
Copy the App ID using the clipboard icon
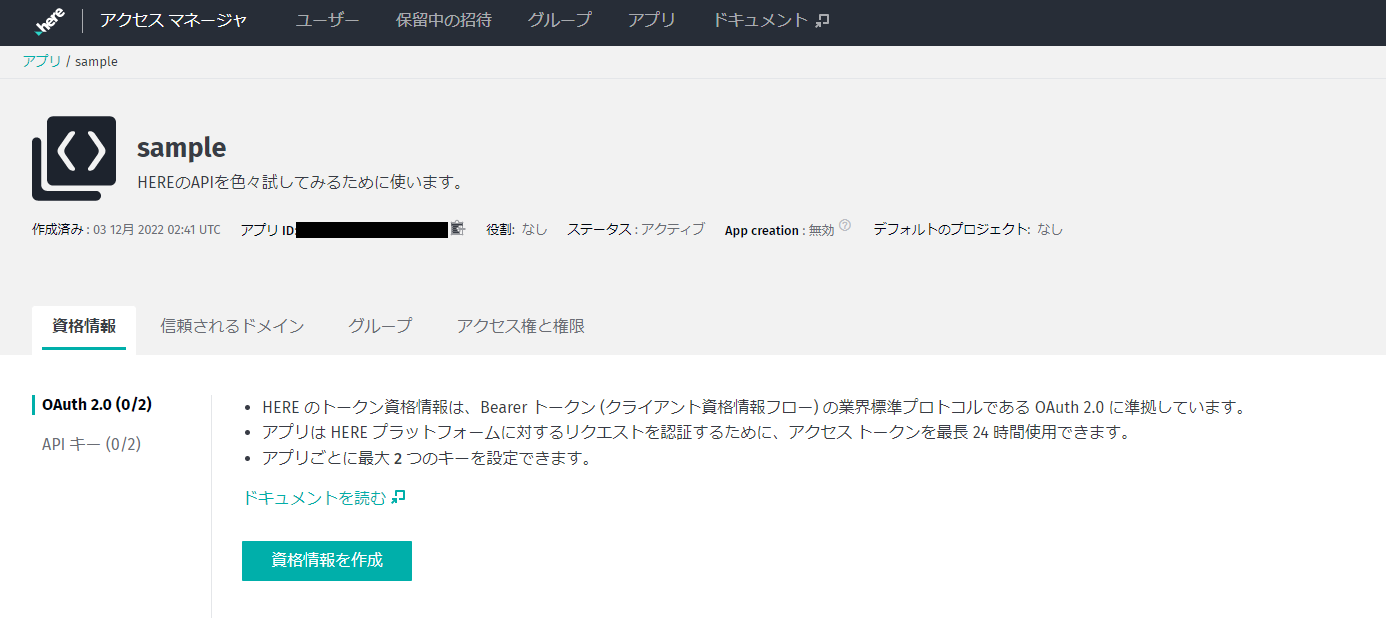tap(457, 228)
